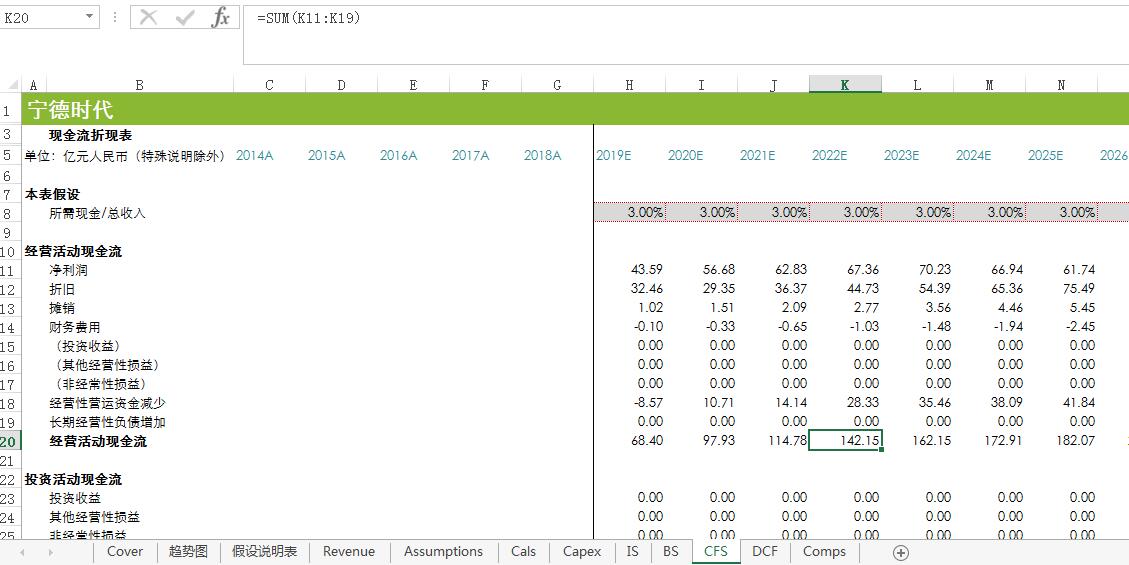Viewport: 1129px width, 565px height.
Task: Click the three-dot formula bar resize handle
Action: 114,17
